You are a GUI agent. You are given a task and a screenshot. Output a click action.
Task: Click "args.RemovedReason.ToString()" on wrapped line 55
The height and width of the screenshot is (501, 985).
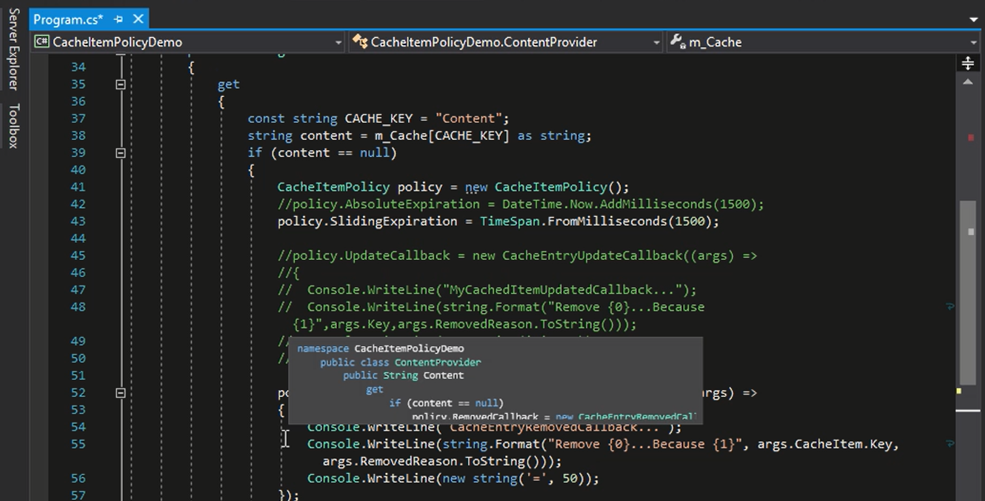click(x=434, y=461)
